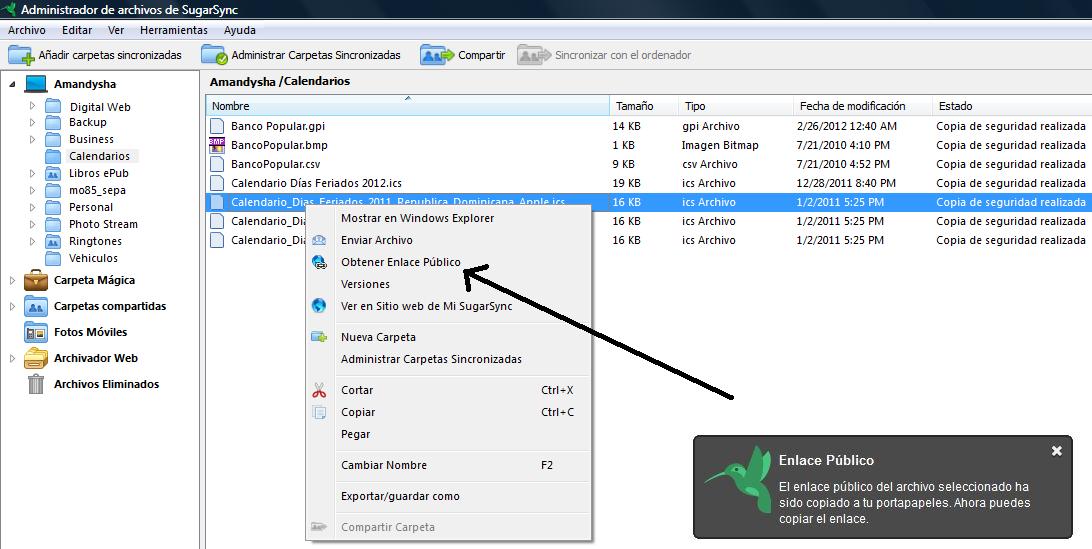Select Administrar Carpetas Sincronizadas in context menu
This screenshot has width=1092, height=549.
coord(431,359)
